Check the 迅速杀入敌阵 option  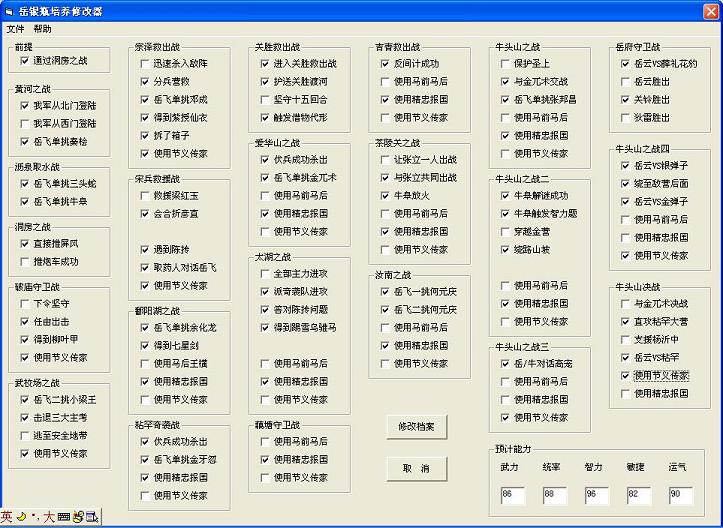(146, 63)
